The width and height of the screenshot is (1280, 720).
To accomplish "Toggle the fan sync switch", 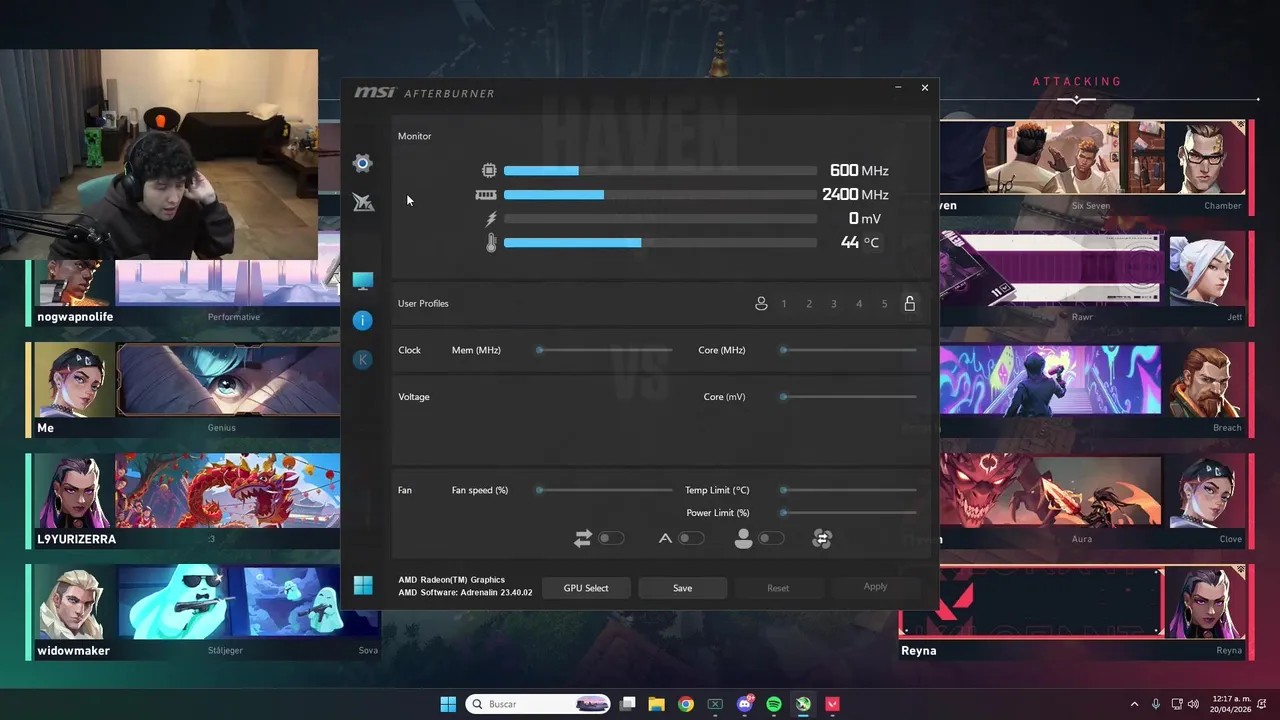I will coord(611,538).
